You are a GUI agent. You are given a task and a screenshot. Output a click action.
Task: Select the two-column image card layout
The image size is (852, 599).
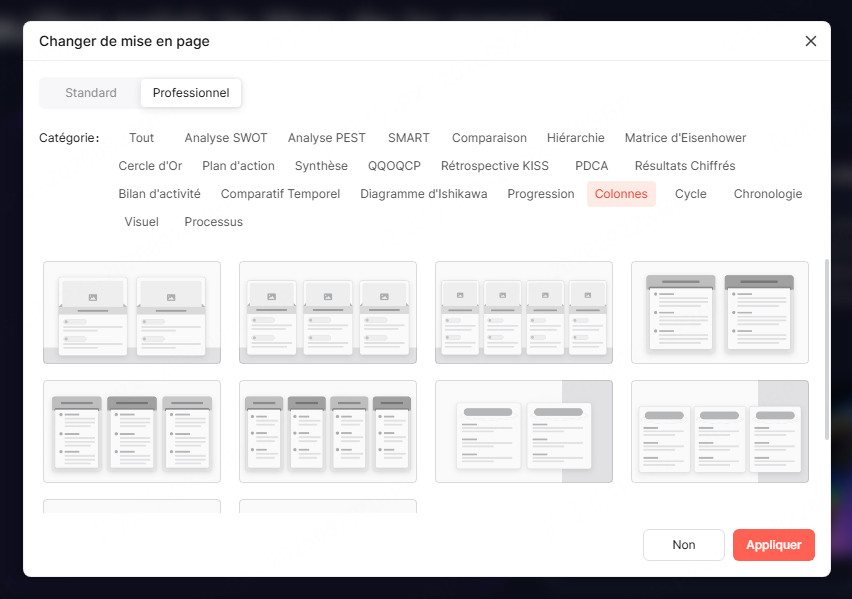[x=132, y=313]
